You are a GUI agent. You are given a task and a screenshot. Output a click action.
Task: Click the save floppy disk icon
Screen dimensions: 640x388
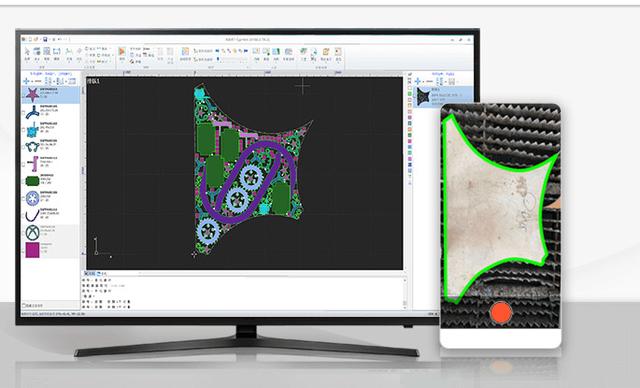(45, 40)
